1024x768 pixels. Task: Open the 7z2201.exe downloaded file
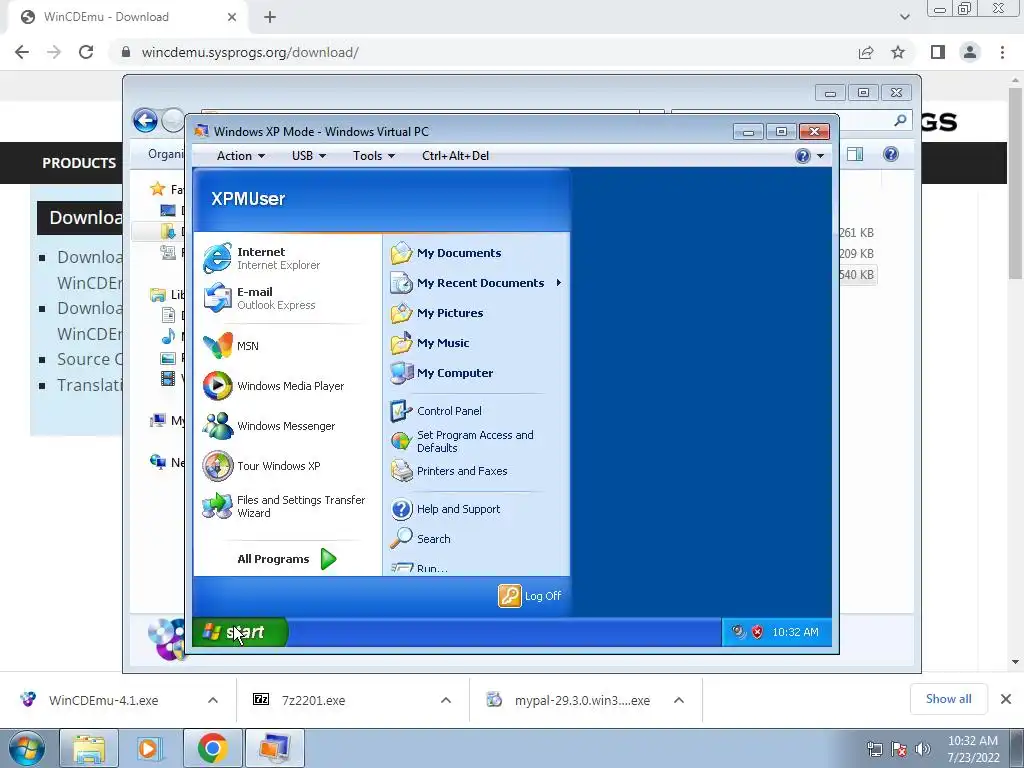[x=313, y=700]
